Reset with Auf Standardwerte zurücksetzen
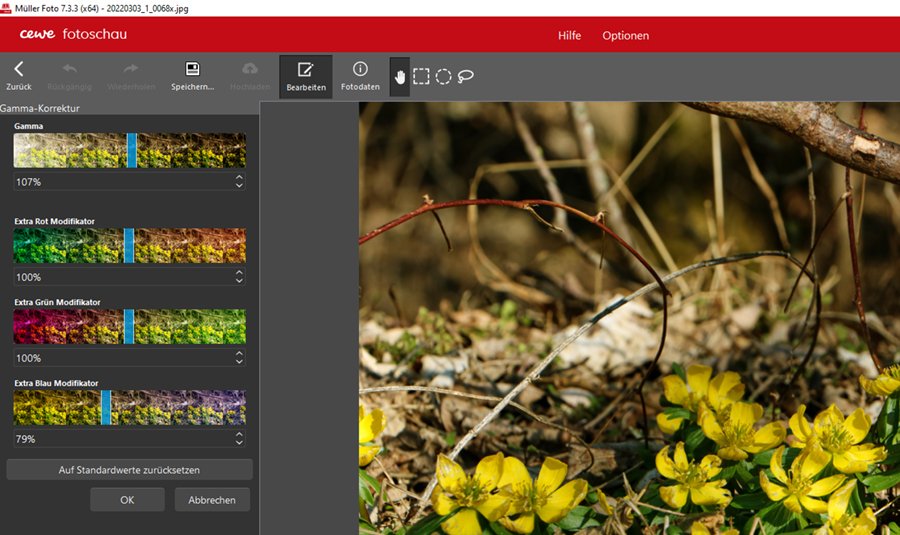The height and width of the screenshot is (535, 900). click(x=130, y=469)
